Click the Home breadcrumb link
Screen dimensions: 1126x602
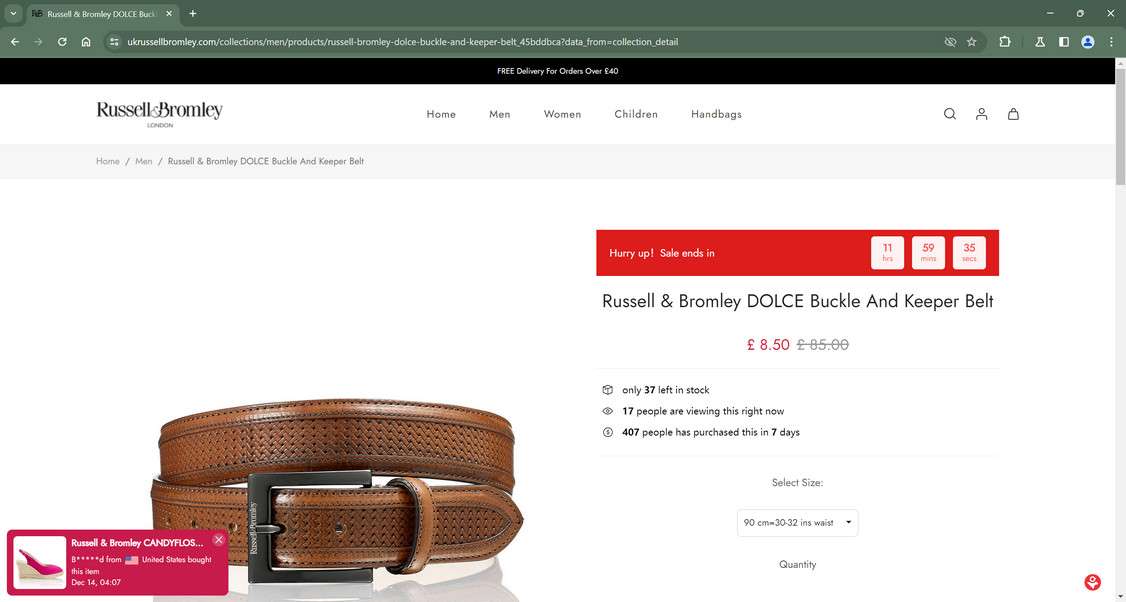(108, 162)
